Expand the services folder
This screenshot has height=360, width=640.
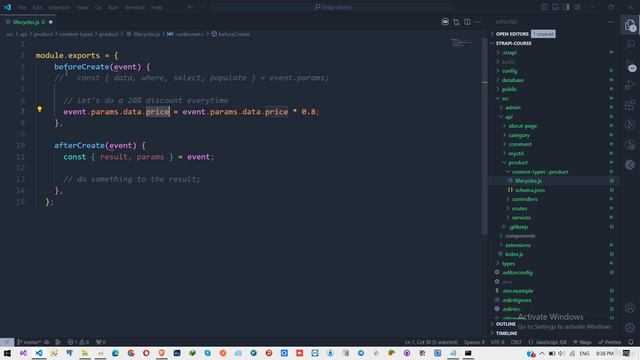click(x=521, y=218)
